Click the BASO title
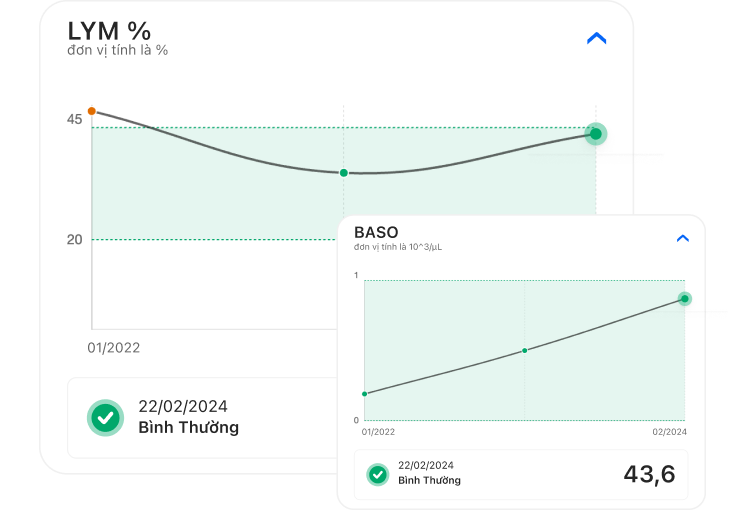This screenshot has height=512, width=746. pos(376,232)
